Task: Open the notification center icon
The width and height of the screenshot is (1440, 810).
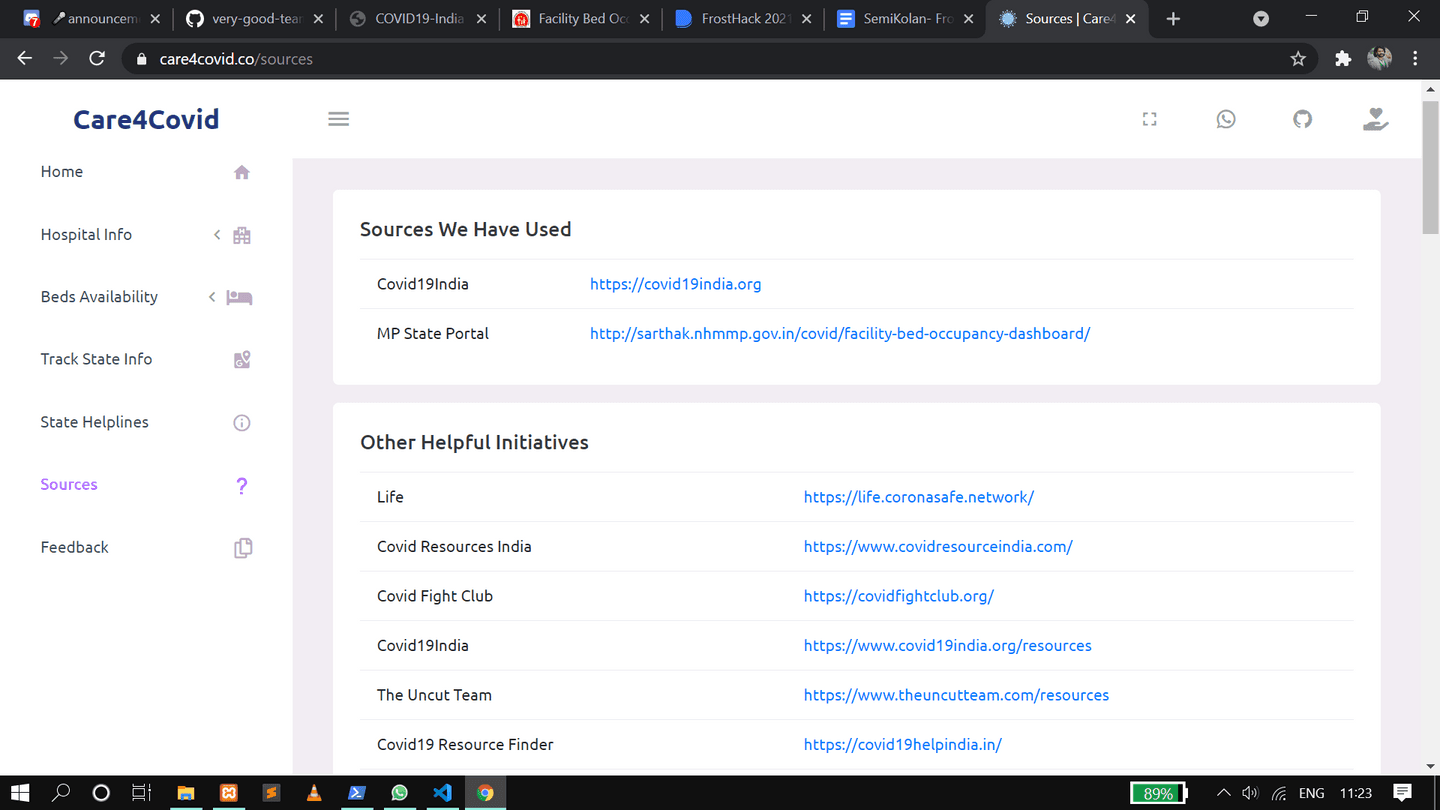Action: click(x=1403, y=793)
